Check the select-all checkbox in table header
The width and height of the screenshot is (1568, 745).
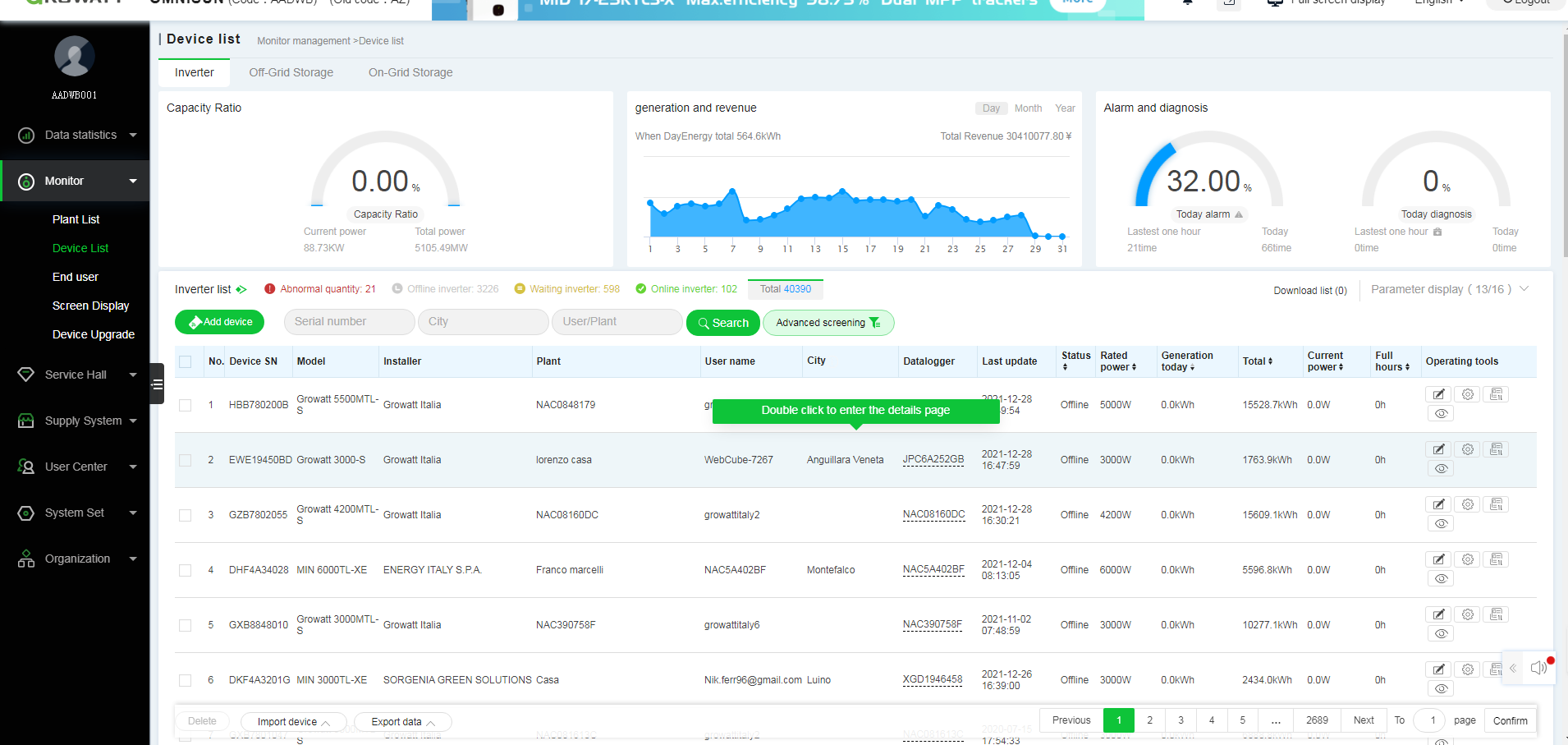pos(186,361)
